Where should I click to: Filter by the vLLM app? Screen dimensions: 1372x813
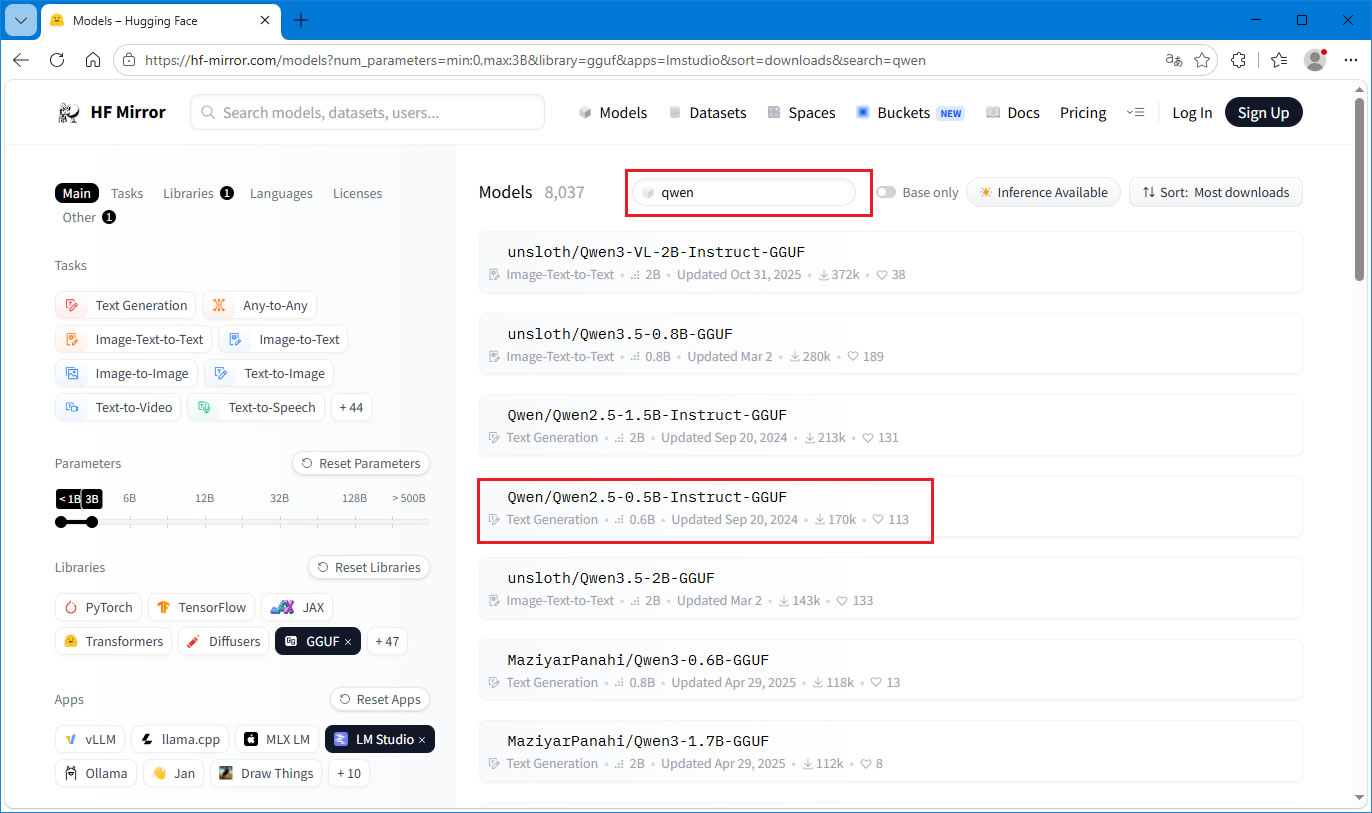(90, 740)
